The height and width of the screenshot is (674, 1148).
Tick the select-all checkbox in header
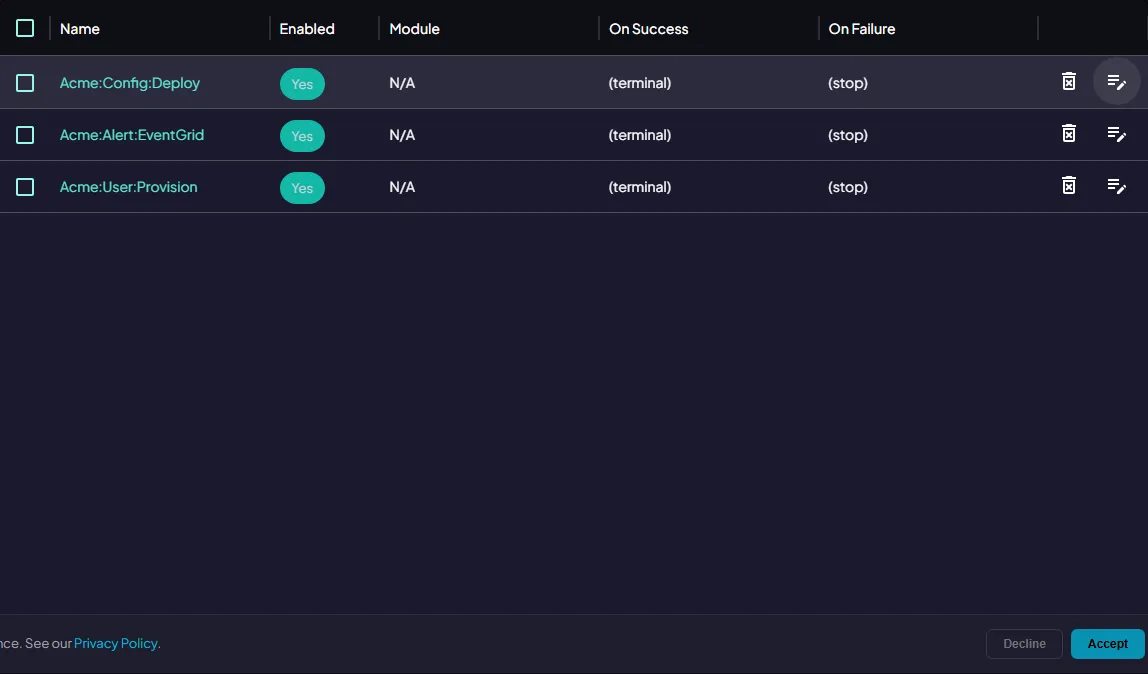pyautogui.click(x=25, y=28)
